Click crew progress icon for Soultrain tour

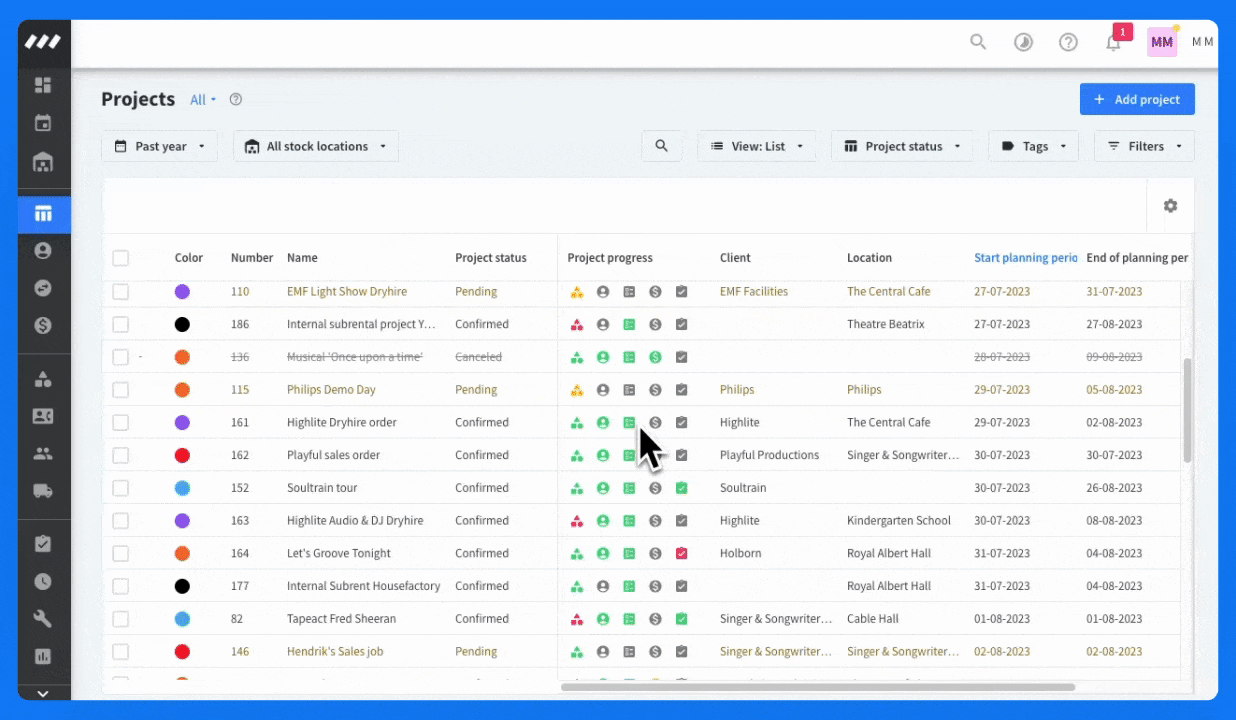[603, 488]
